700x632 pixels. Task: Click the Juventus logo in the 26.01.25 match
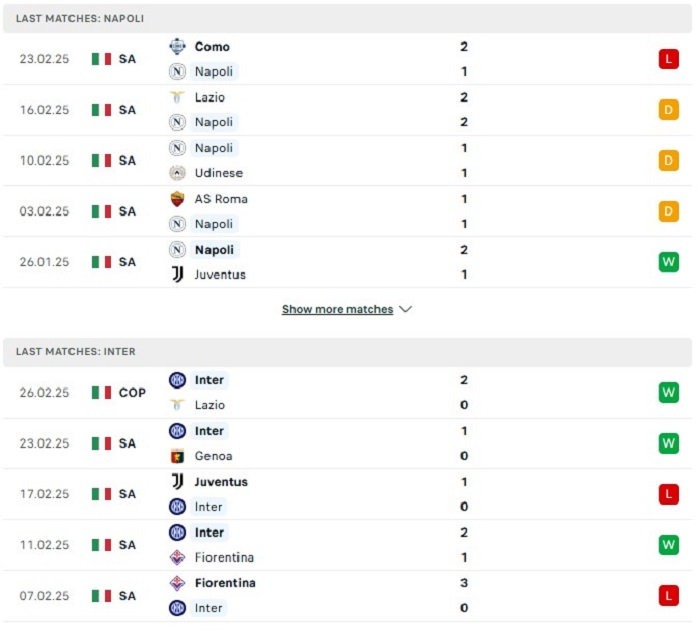pyautogui.click(x=177, y=274)
